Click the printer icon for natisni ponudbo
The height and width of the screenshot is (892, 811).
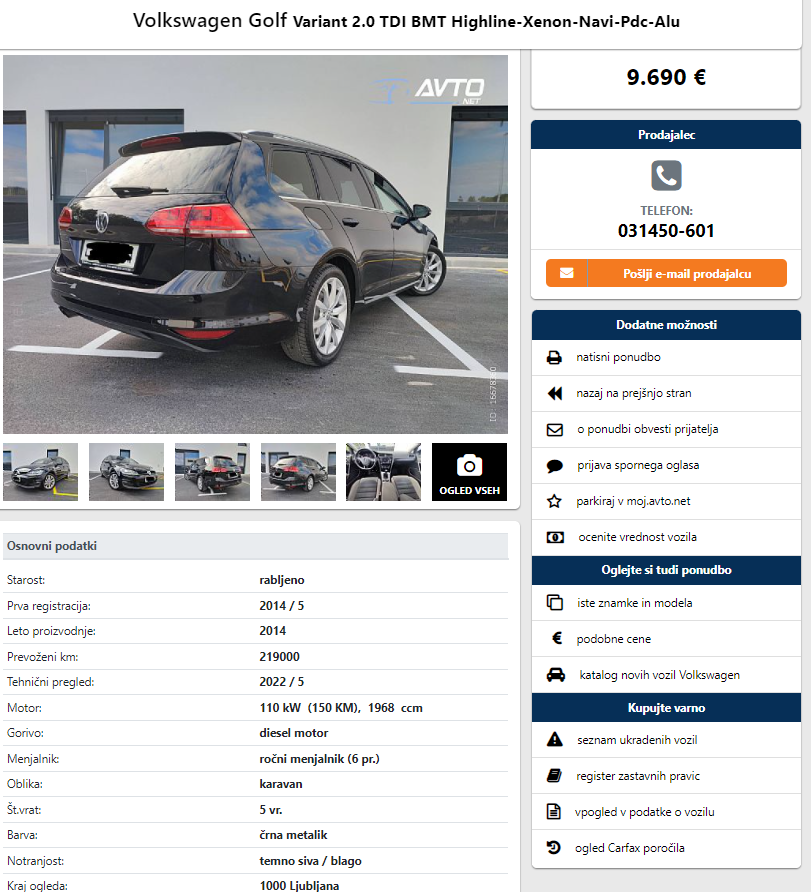pyautogui.click(x=554, y=358)
